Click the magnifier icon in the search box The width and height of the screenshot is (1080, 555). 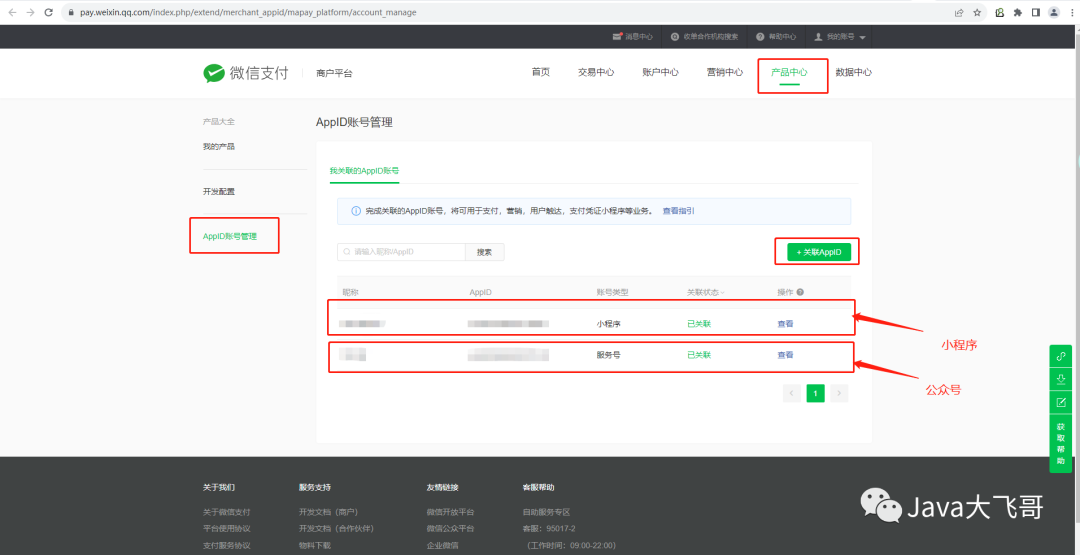tap(347, 252)
